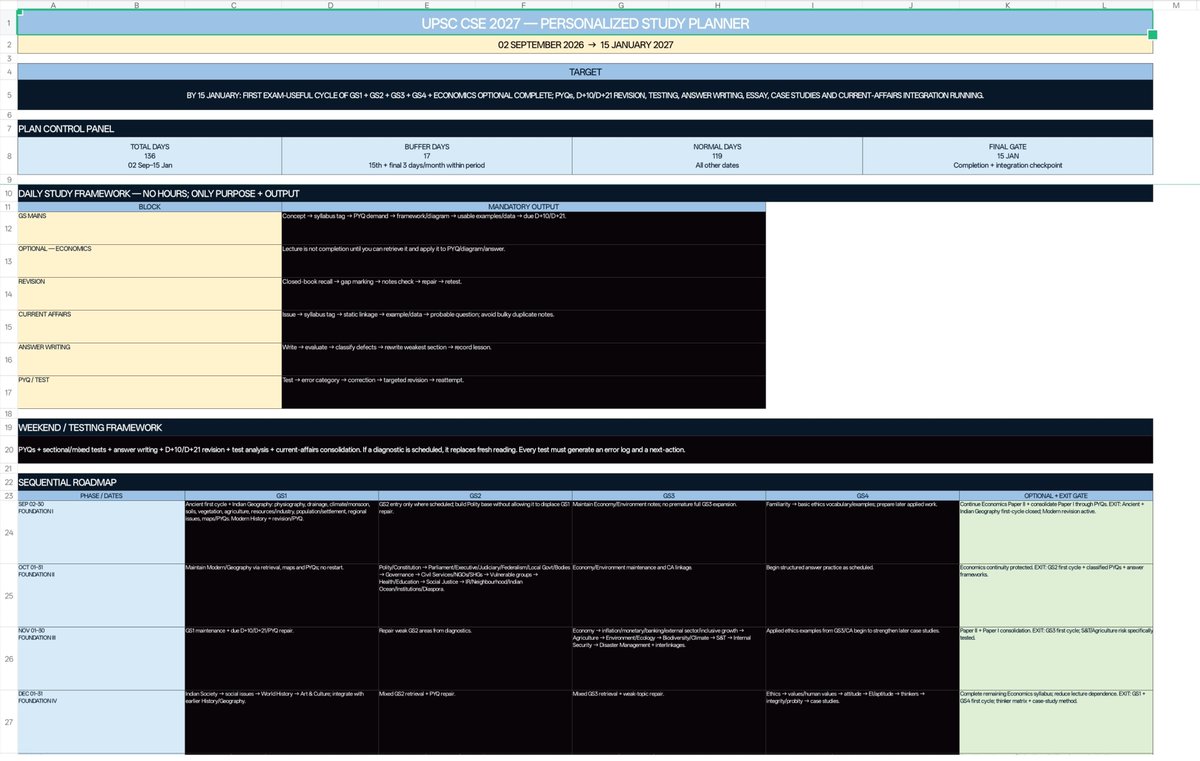Select the 'OCT 01-31 FOUNDATION II' phase cell
This screenshot has height=761, width=1200.
point(101,595)
